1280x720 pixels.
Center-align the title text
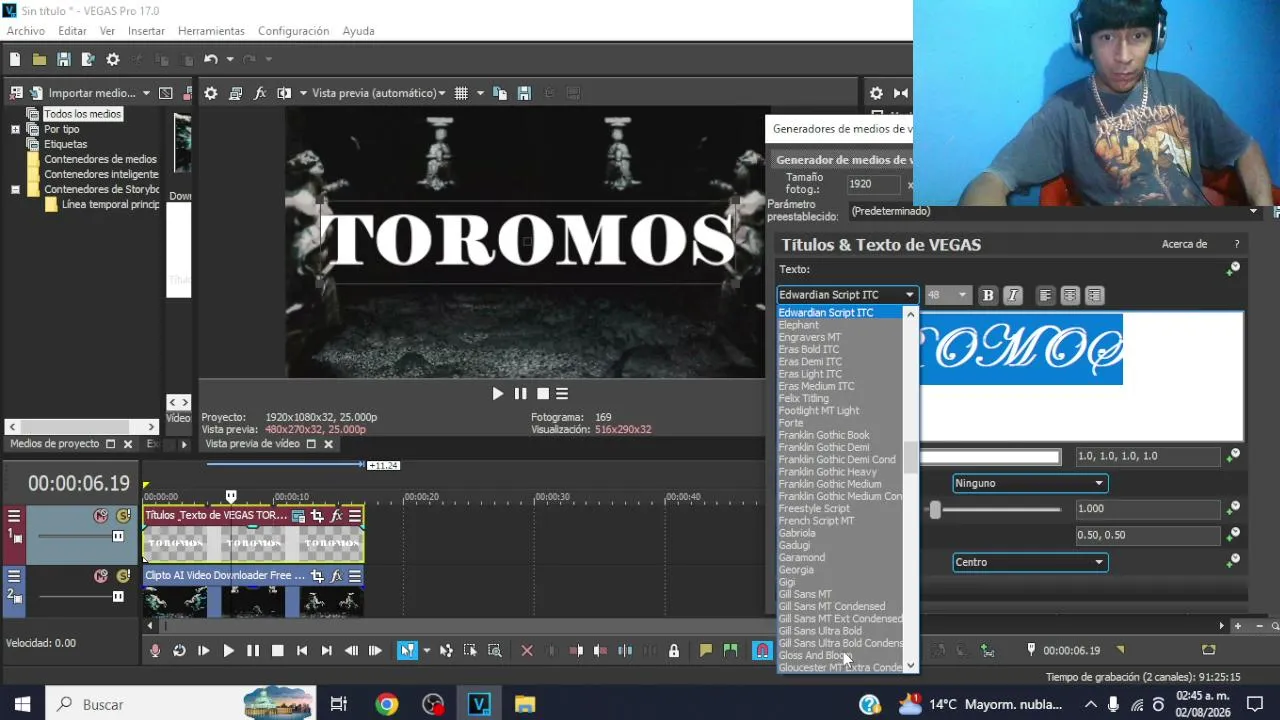[1070, 295]
